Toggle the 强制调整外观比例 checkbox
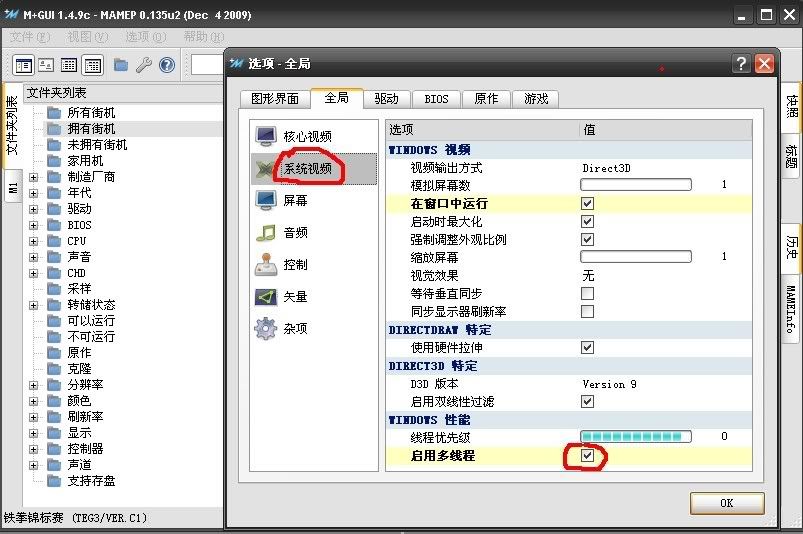Screen dimensions: 803x534 (x=587, y=239)
